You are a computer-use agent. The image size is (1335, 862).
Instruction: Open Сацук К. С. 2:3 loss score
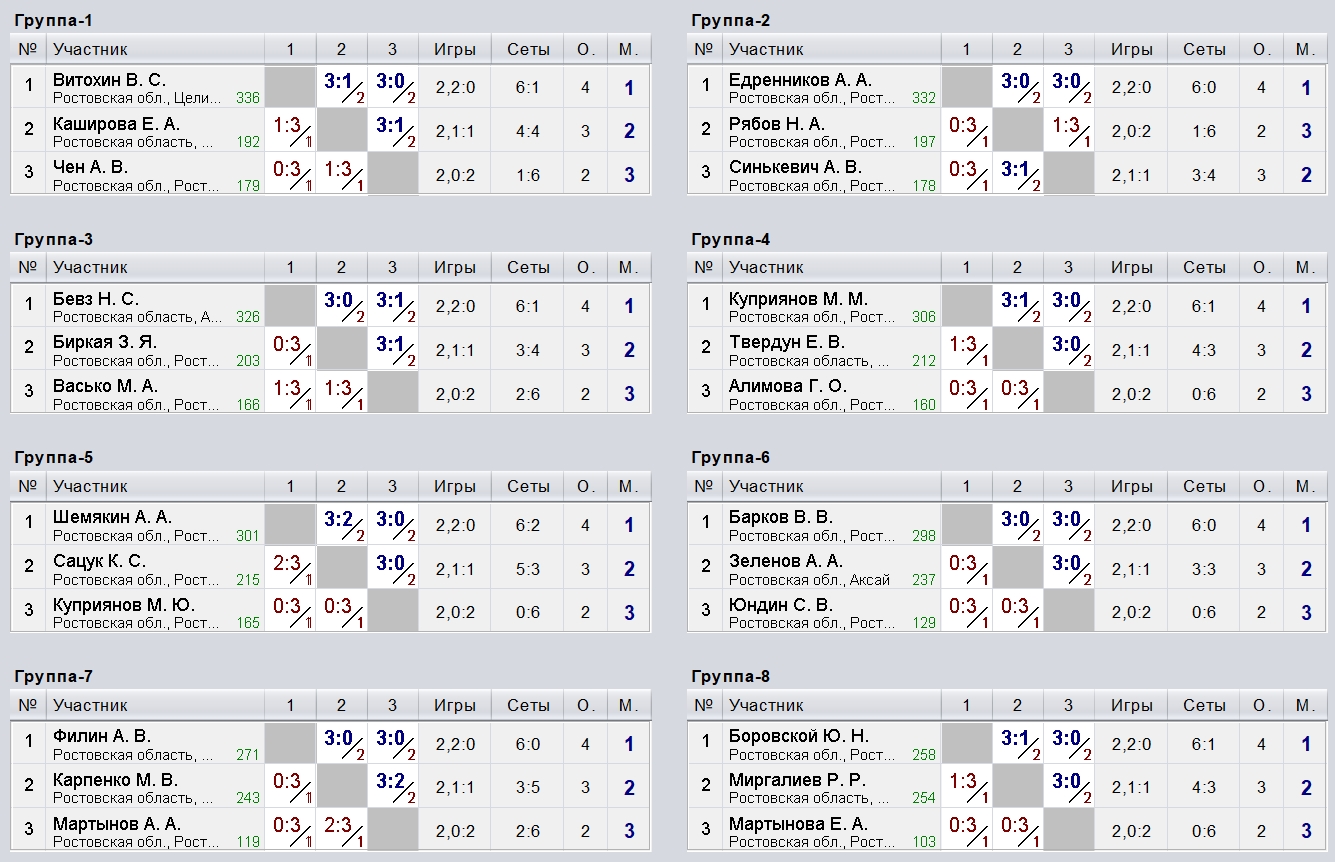coord(290,569)
